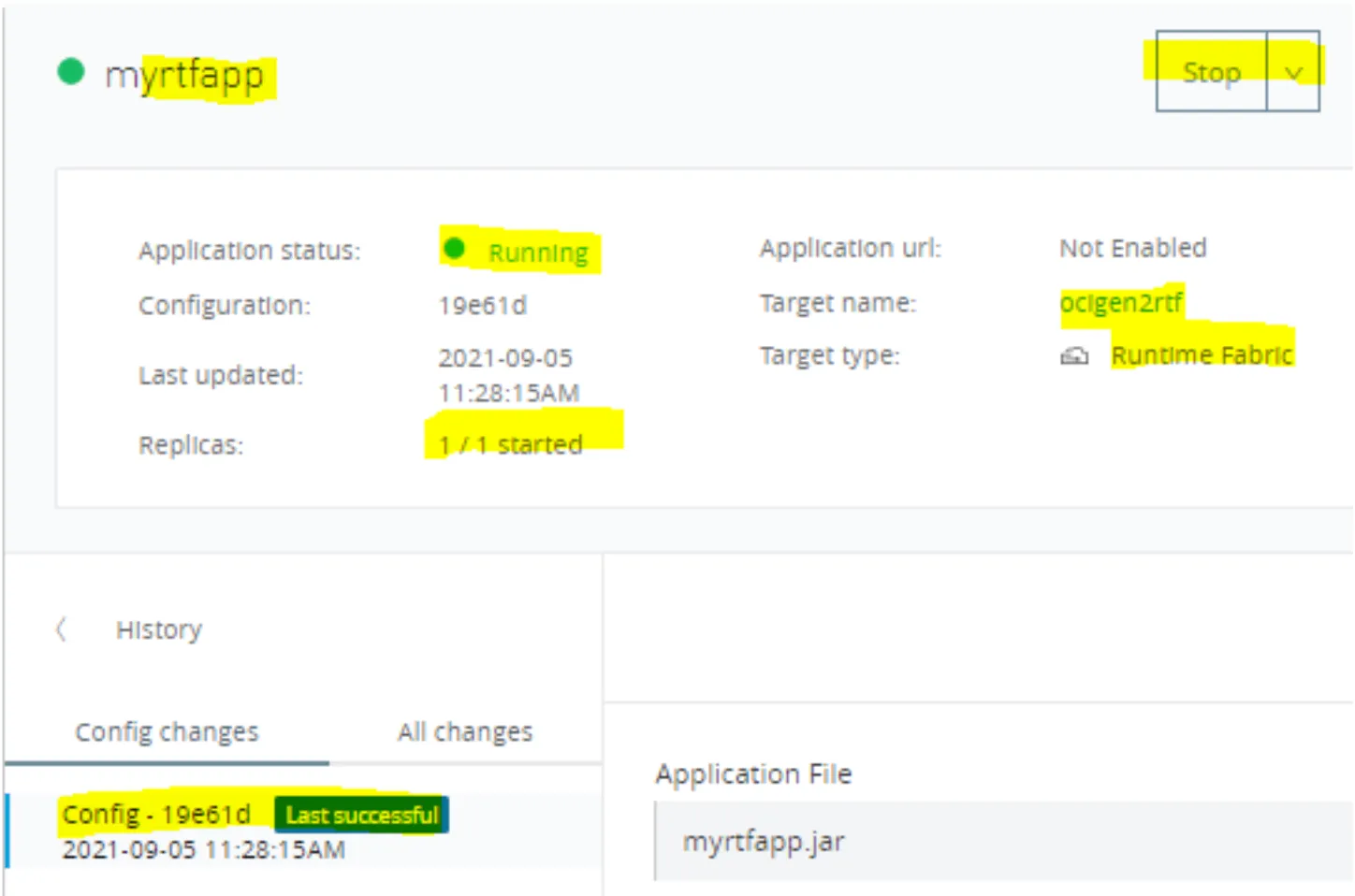Switch to the Config changes tab

point(167,731)
